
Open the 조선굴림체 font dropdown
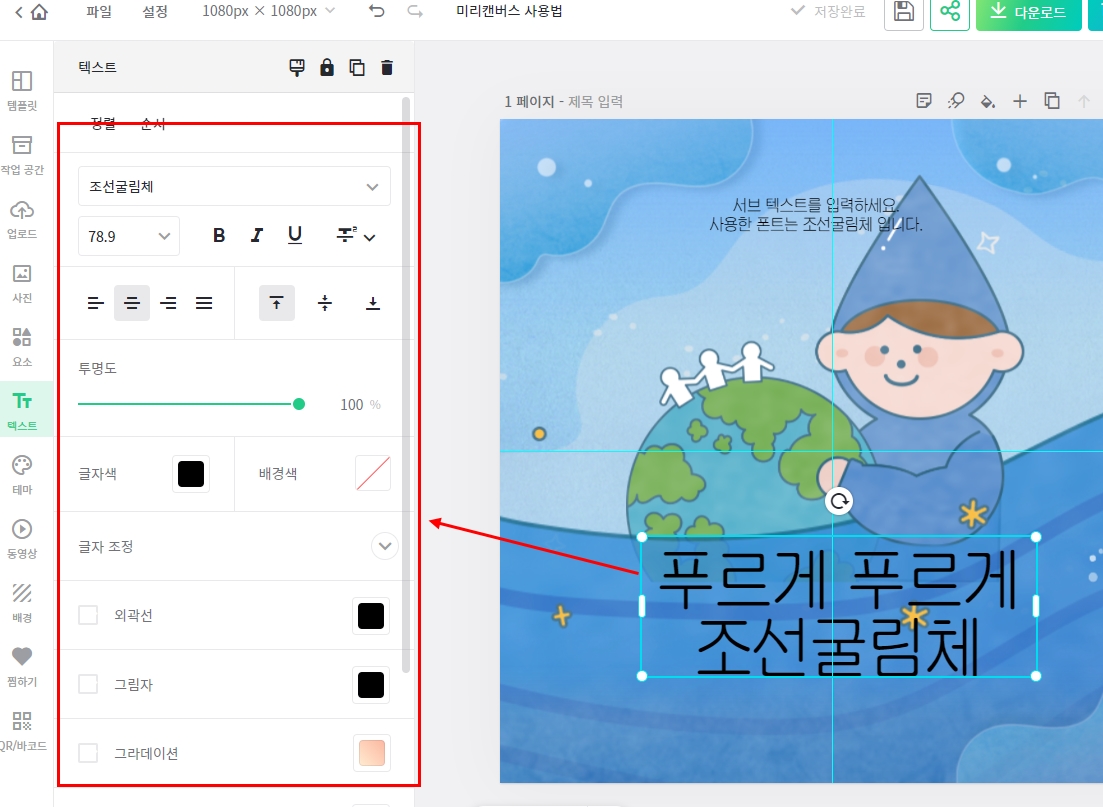coord(234,186)
